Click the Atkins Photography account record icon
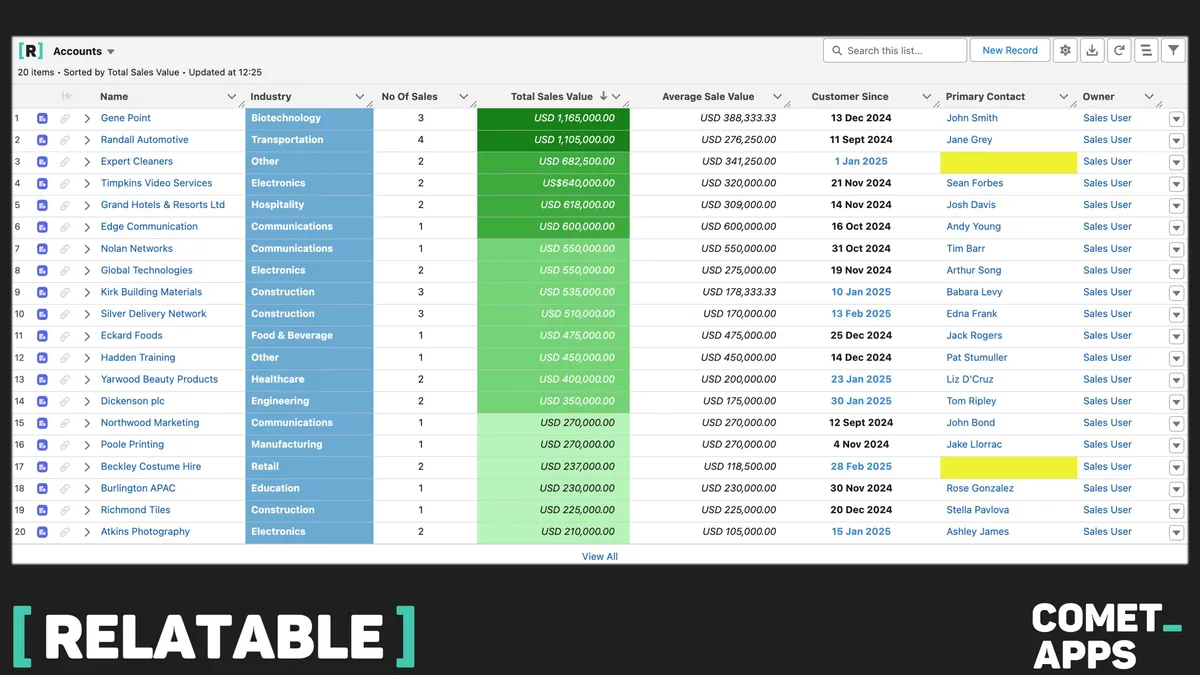Screen dimensions: 1200x675 point(43,532)
